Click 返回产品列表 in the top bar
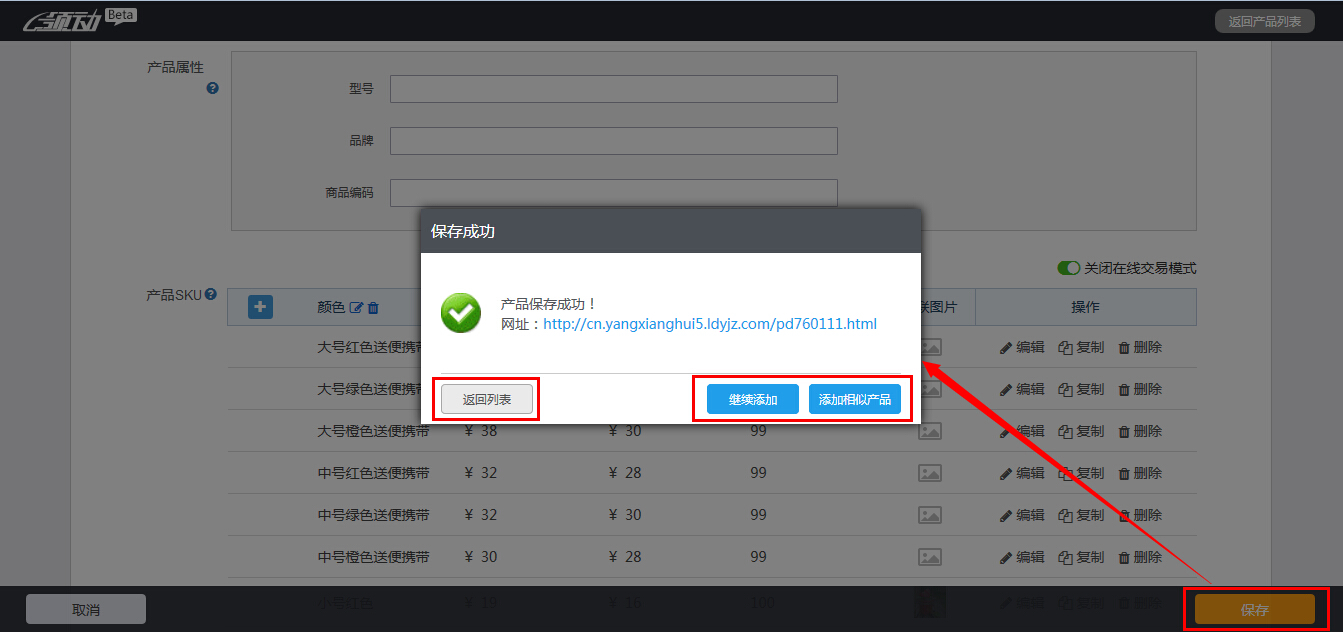This screenshot has height=632, width=1343. click(x=1264, y=21)
